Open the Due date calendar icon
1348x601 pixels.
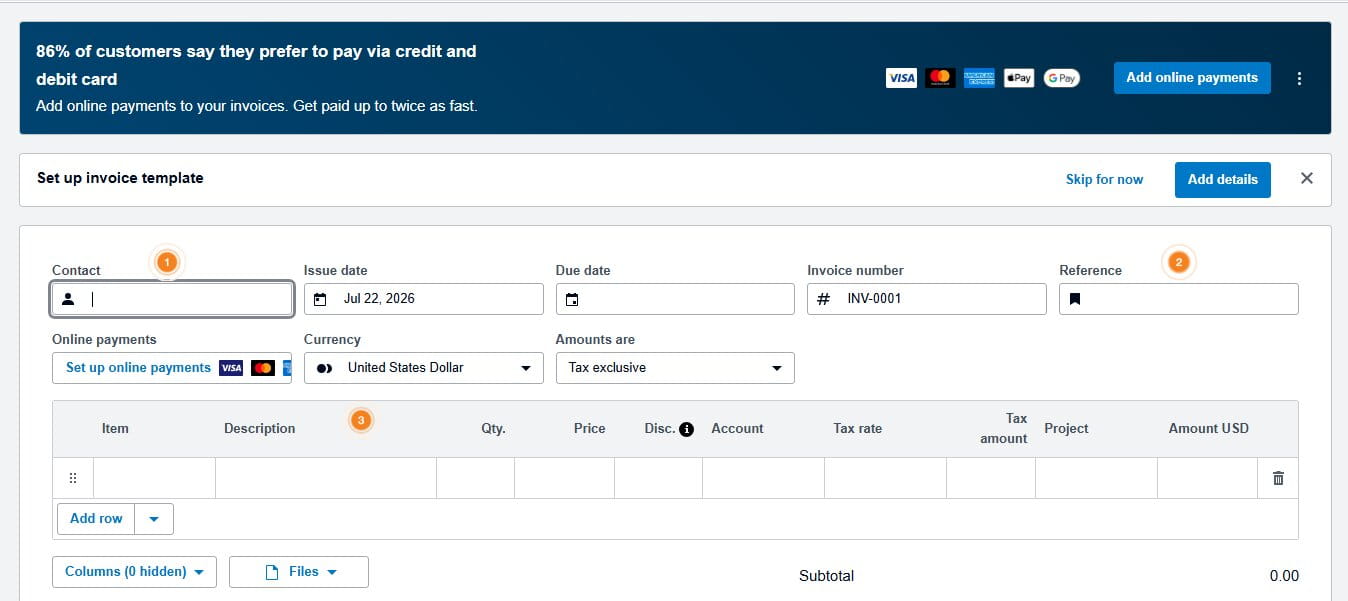click(x=572, y=299)
